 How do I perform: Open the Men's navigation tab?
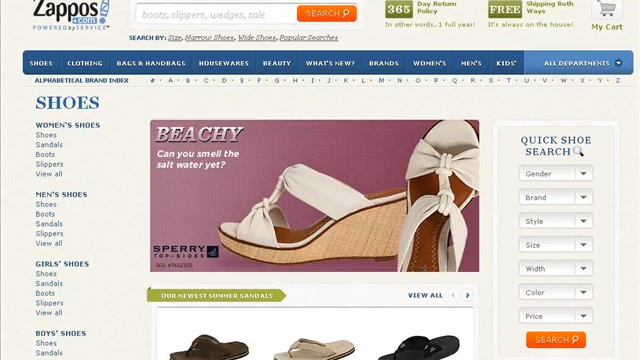point(471,63)
